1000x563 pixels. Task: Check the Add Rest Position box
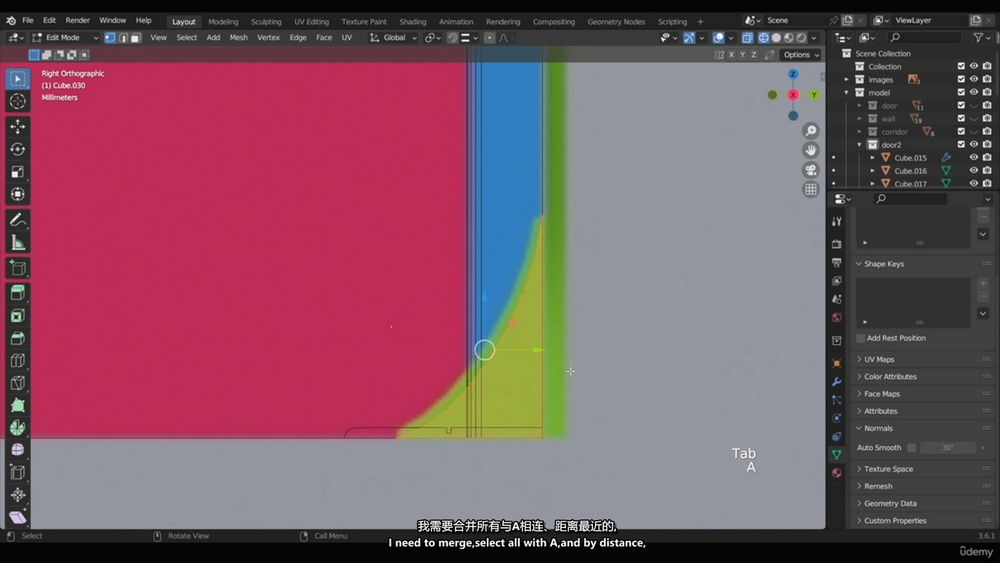[x=860, y=338]
